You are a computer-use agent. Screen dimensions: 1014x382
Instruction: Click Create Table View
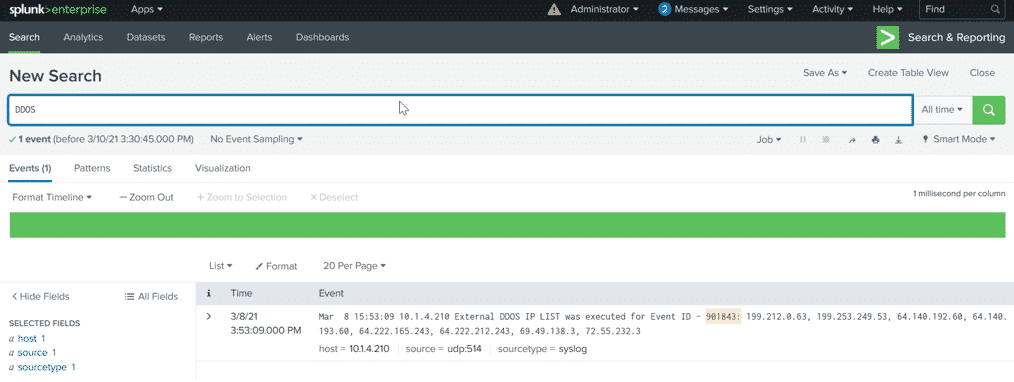coord(908,73)
